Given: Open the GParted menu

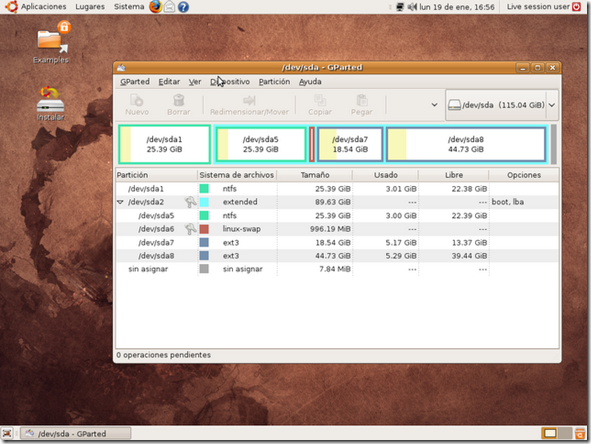Looking at the screenshot, I should (x=135, y=82).
